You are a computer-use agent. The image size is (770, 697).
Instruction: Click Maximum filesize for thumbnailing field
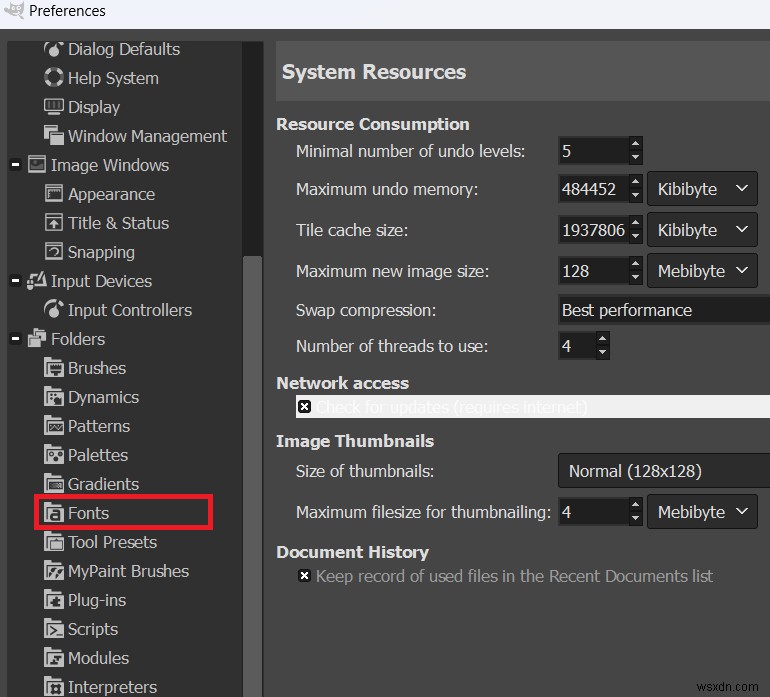click(x=594, y=512)
